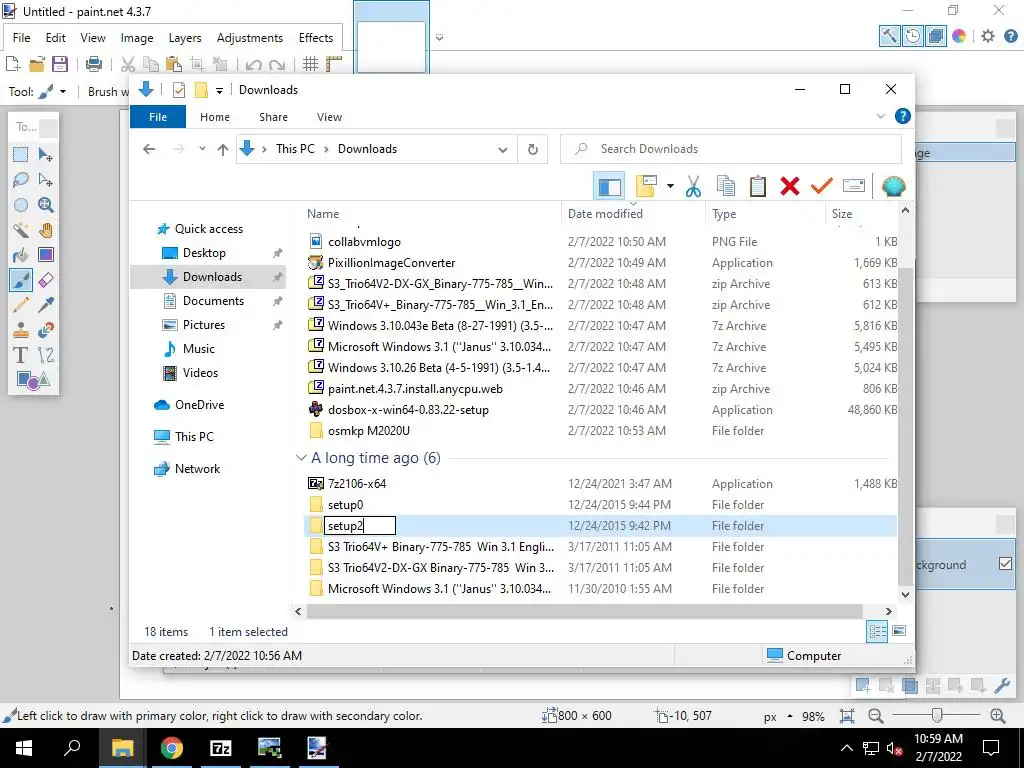Select the Line/Curve tool in paint.net

46,355
